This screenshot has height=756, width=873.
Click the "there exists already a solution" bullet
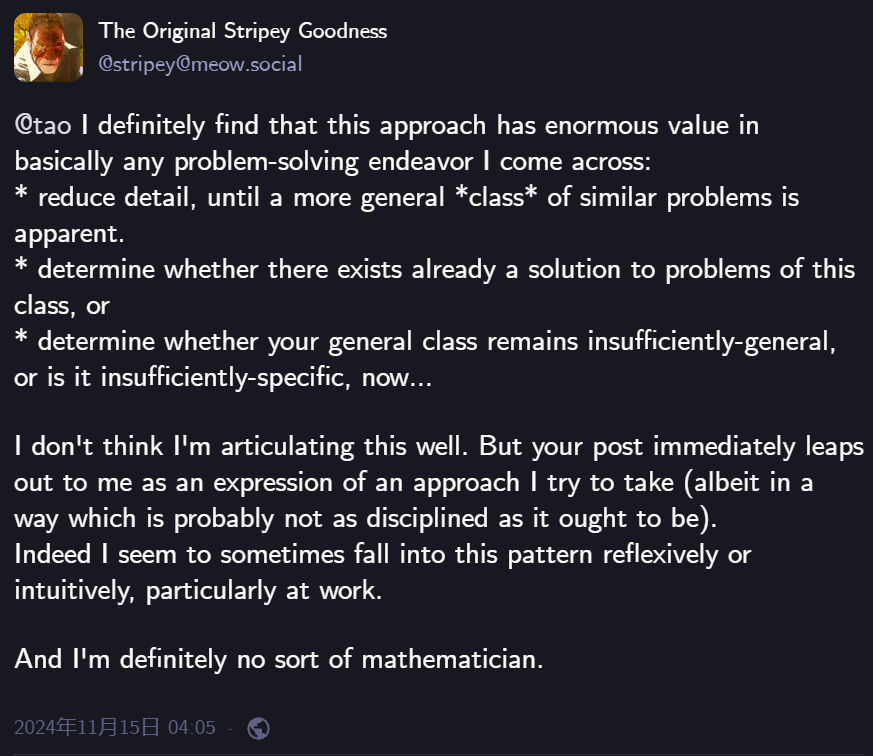click(x=435, y=287)
